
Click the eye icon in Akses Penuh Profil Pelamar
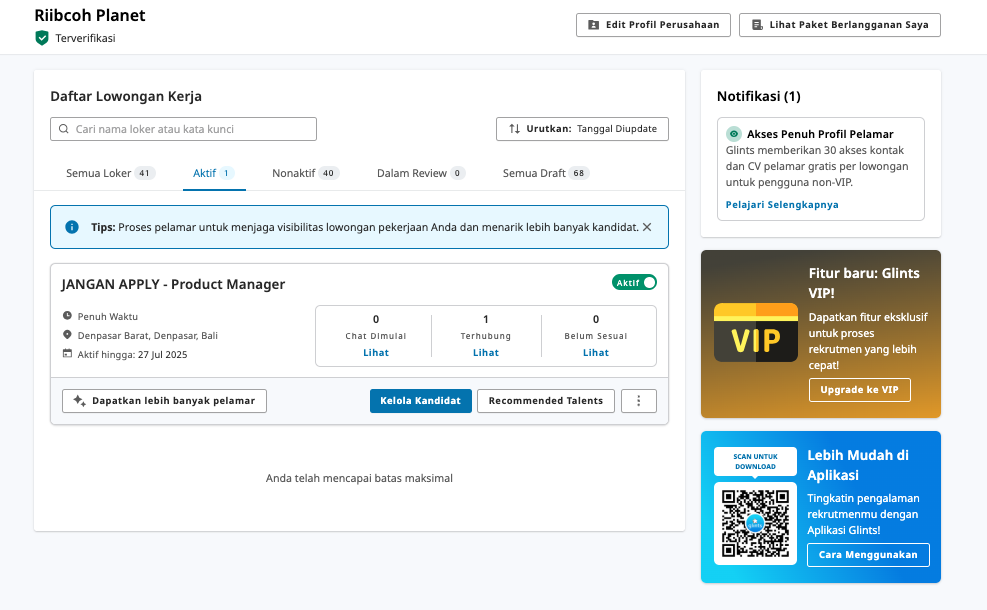pos(734,133)
